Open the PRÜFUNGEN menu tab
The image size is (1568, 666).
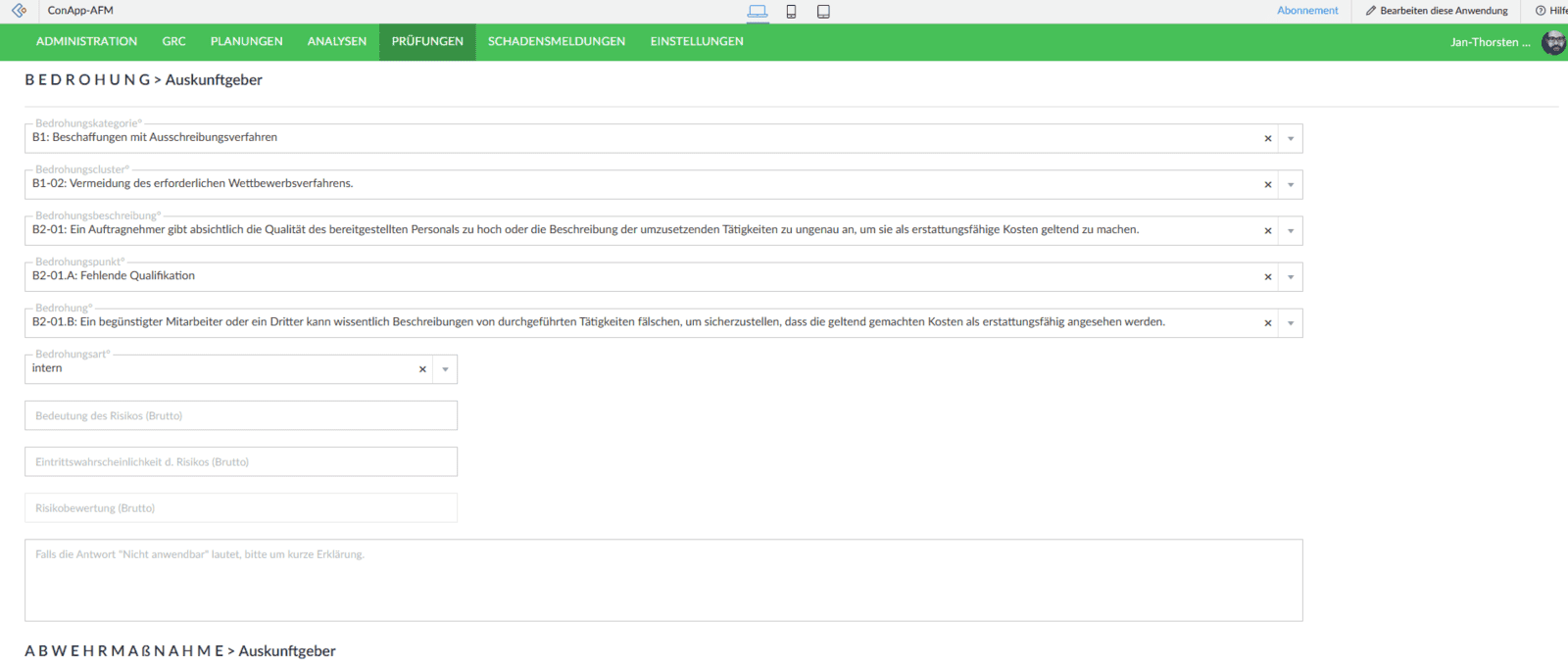tap(427, 42)
